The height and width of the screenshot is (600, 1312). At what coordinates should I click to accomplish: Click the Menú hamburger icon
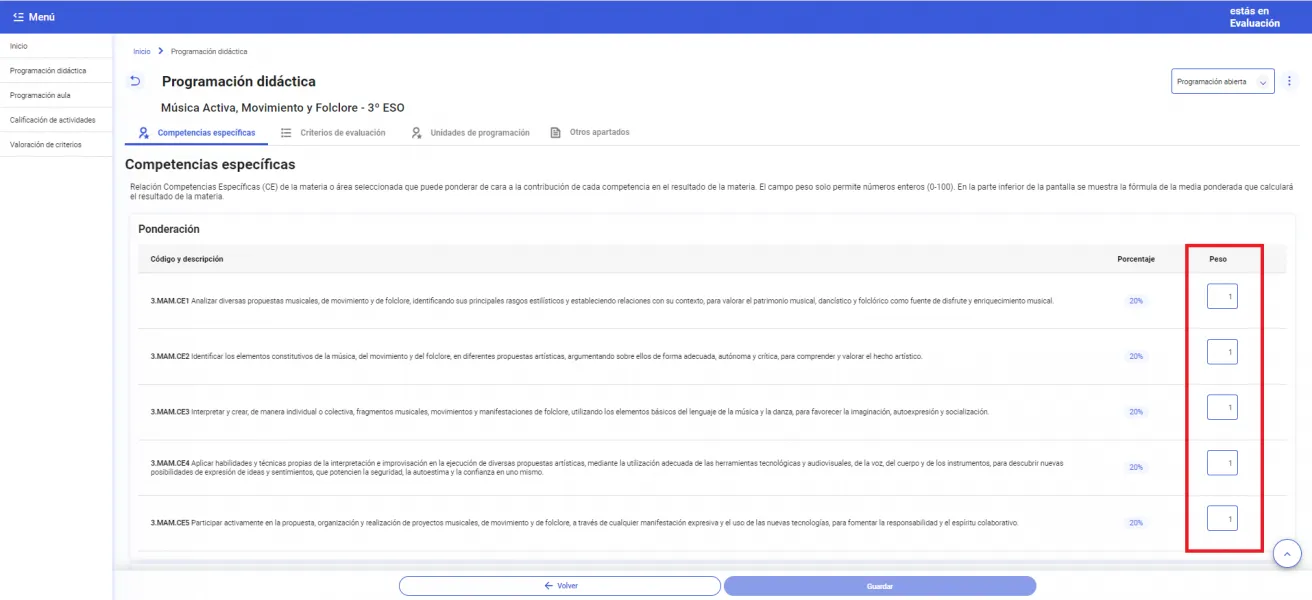tap(19, 17)
